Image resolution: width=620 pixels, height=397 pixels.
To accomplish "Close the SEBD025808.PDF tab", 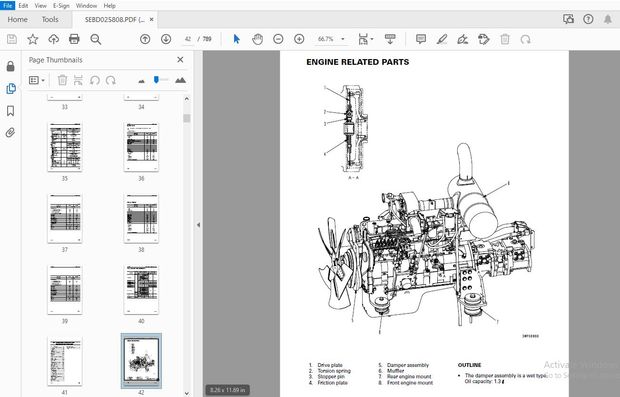I will pos(151,19).
